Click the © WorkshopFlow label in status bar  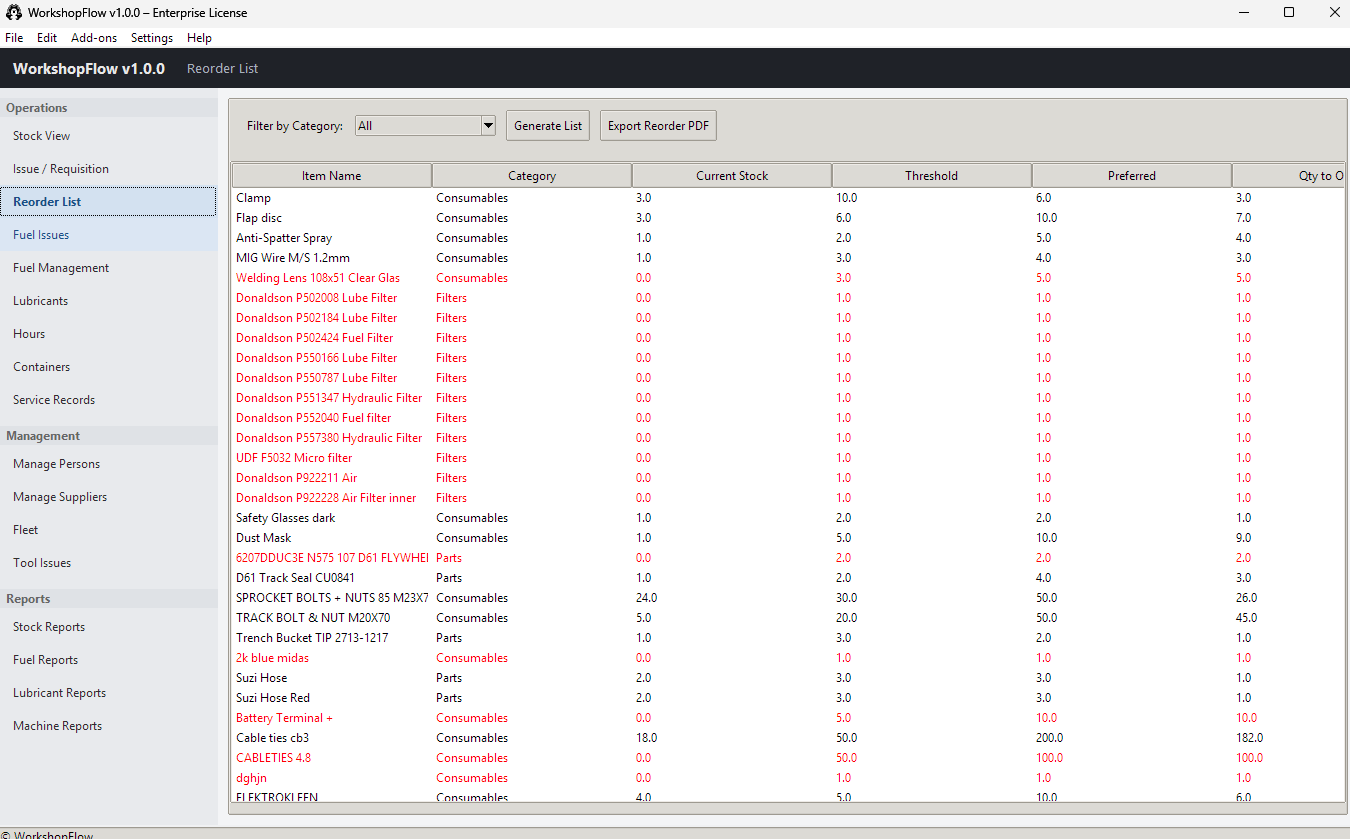pyautogui.click(x=47, y=833)
